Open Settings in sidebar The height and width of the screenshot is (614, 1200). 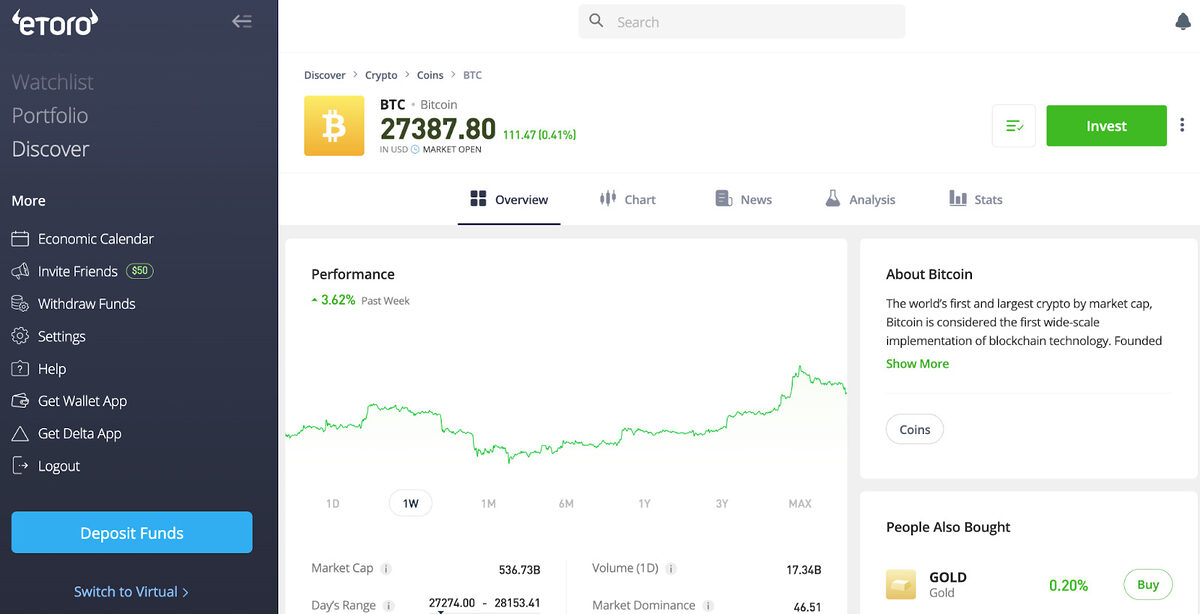[x=62, y=336]
